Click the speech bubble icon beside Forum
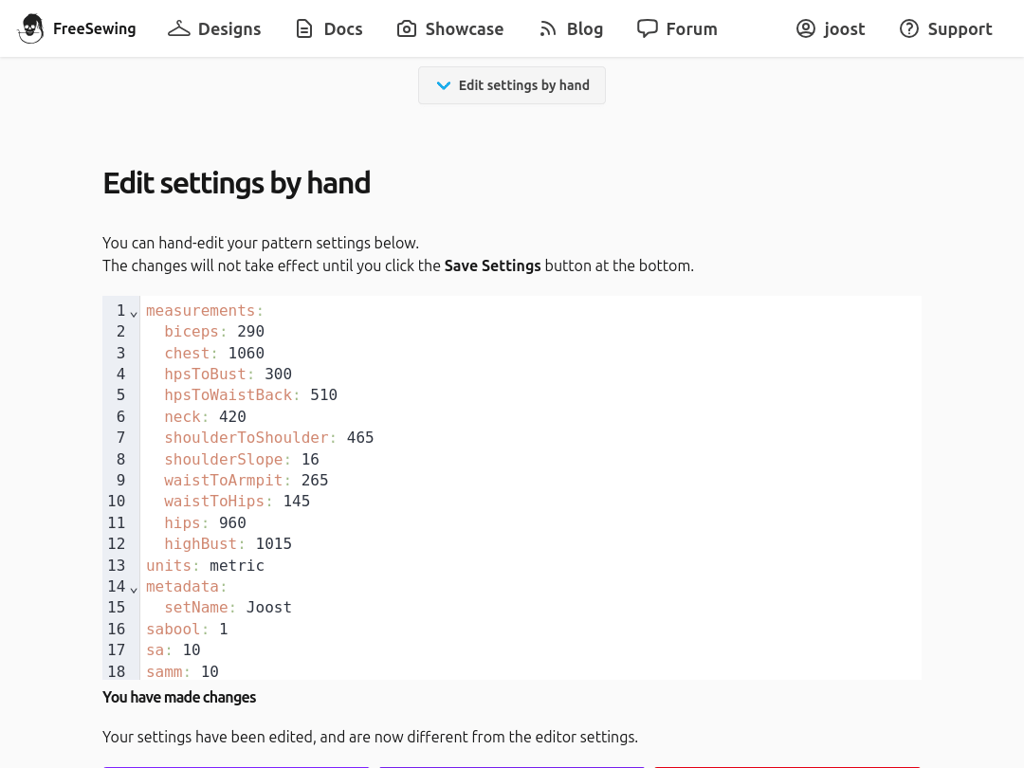1024x768 pixels. (x=647, y=29)
